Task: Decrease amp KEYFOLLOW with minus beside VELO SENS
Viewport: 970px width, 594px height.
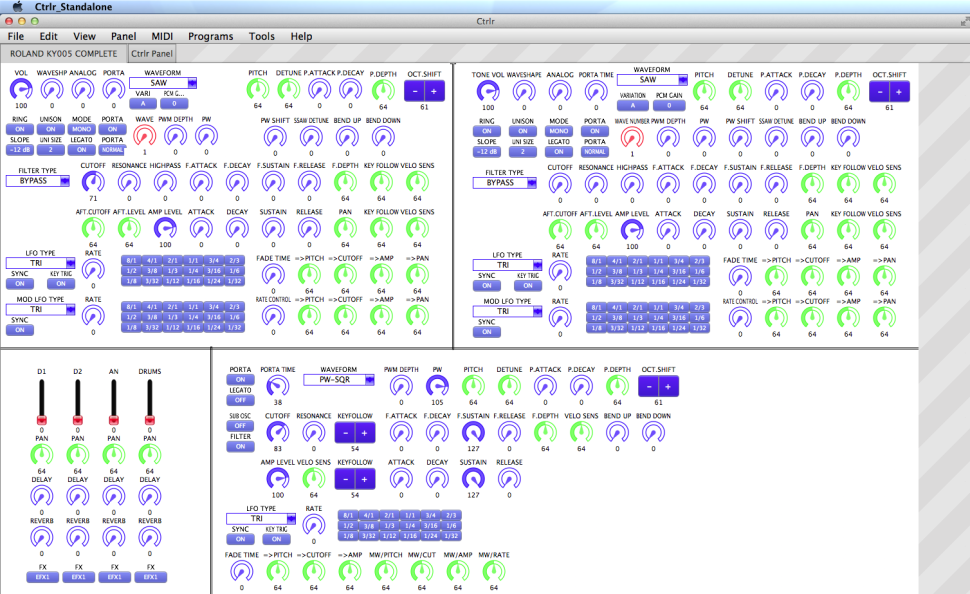Action: point(345,479)
